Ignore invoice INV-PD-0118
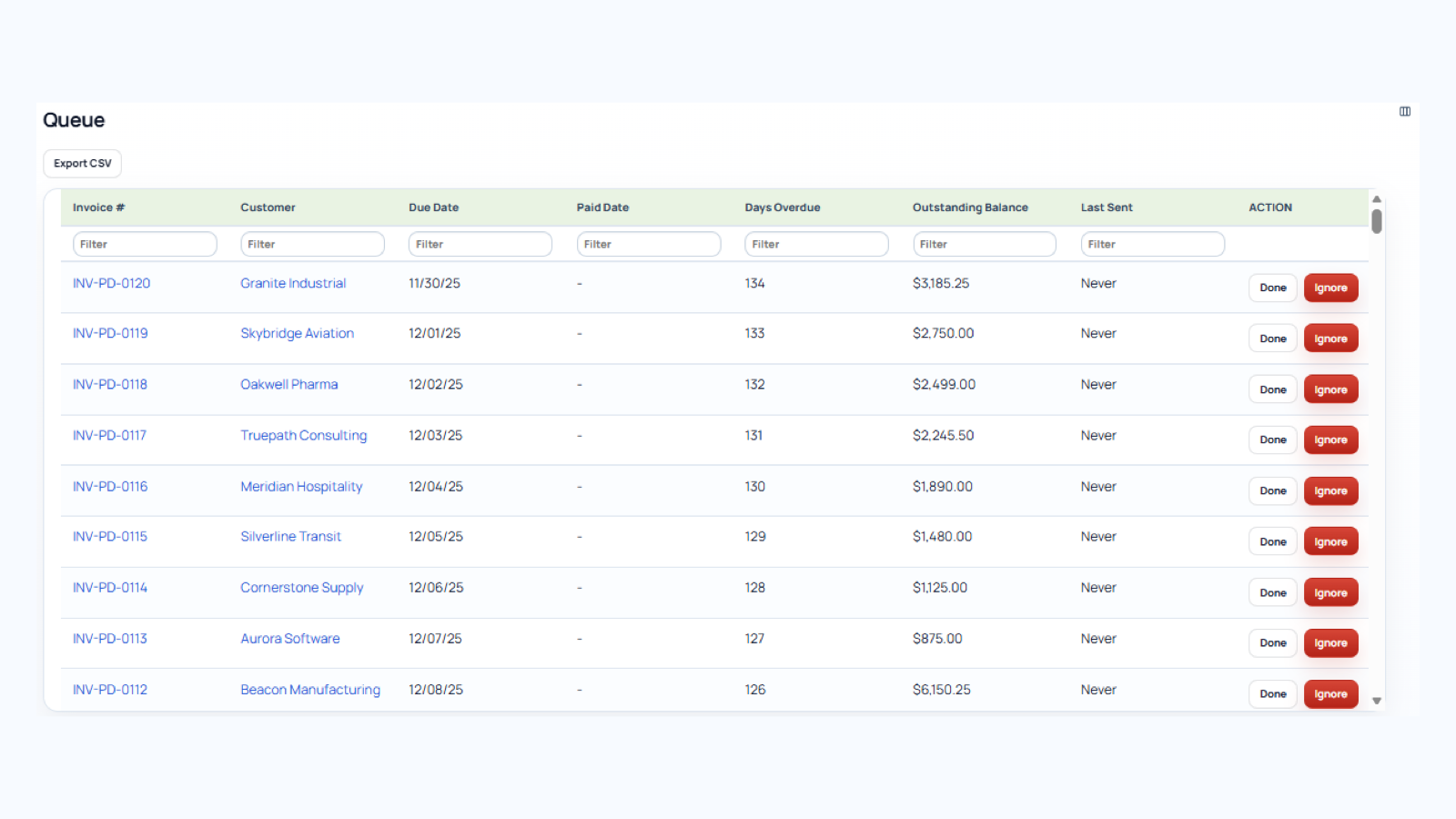Viewport: 1456px width, 819px height. point(1330,389)
